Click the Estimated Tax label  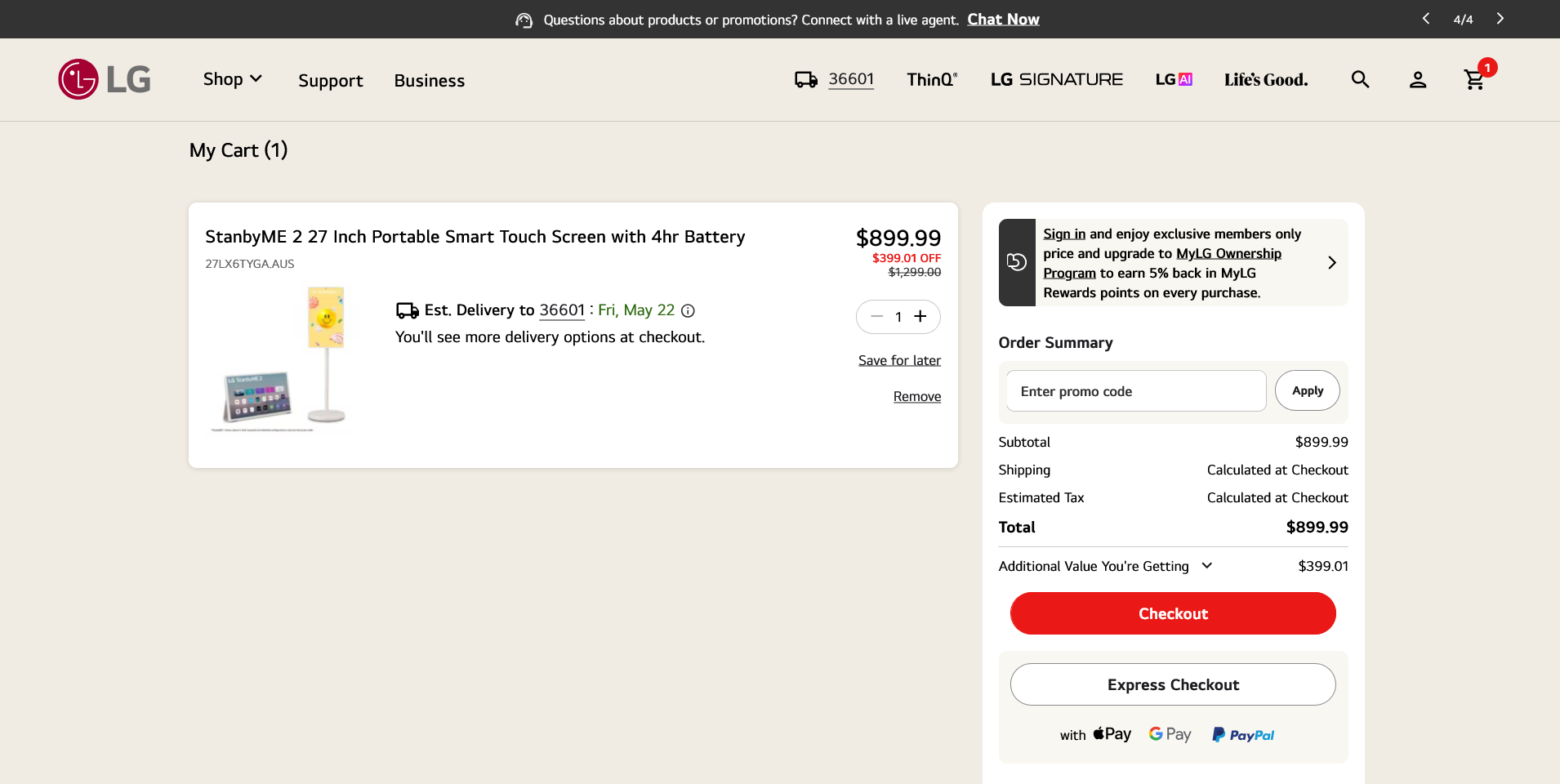[1041, 497]
